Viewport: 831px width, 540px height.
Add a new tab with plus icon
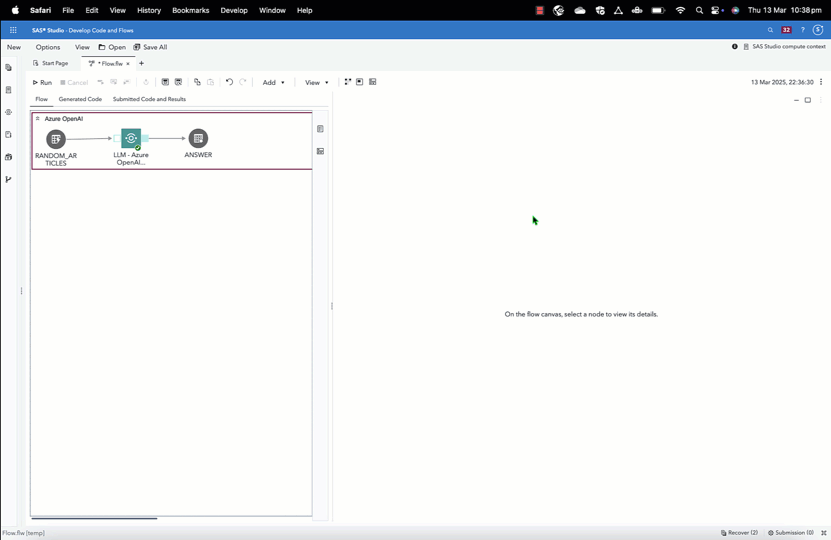141,63
